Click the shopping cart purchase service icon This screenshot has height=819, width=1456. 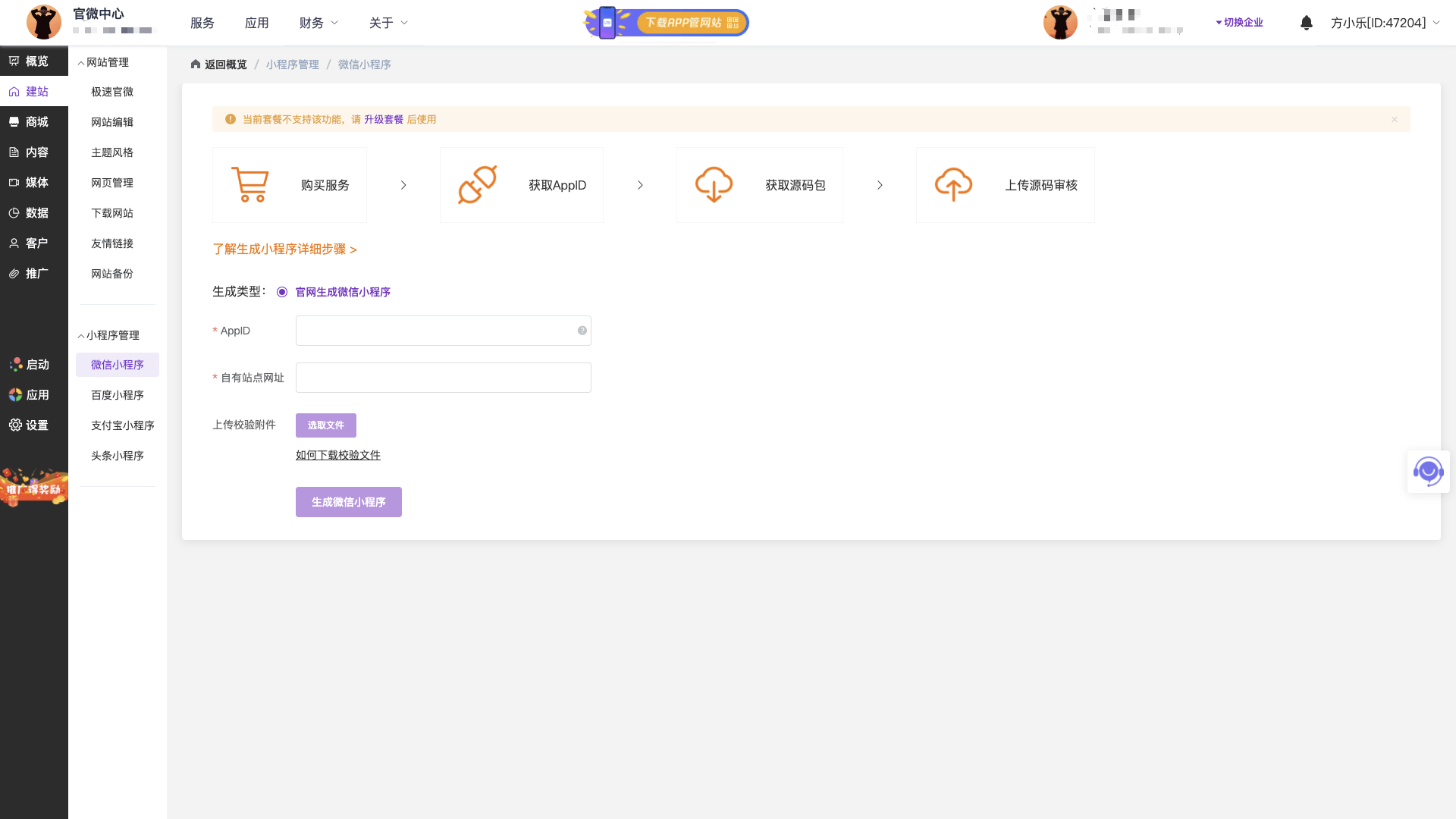249,184
